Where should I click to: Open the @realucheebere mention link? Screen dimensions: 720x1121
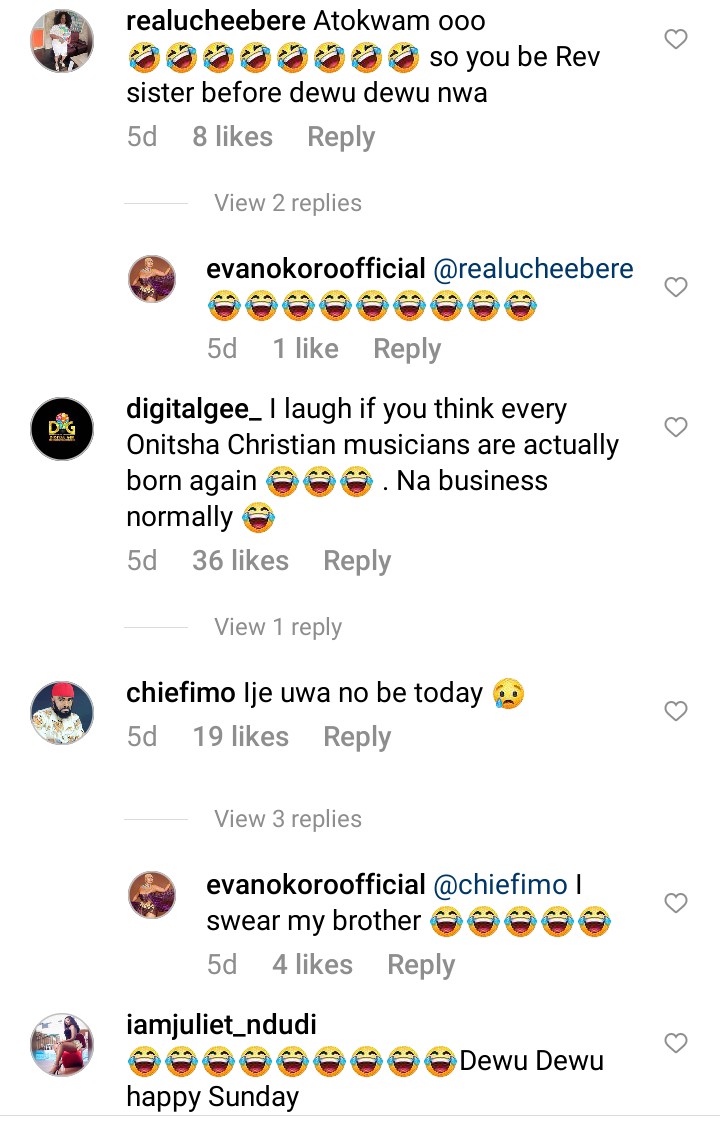[533, 269]
